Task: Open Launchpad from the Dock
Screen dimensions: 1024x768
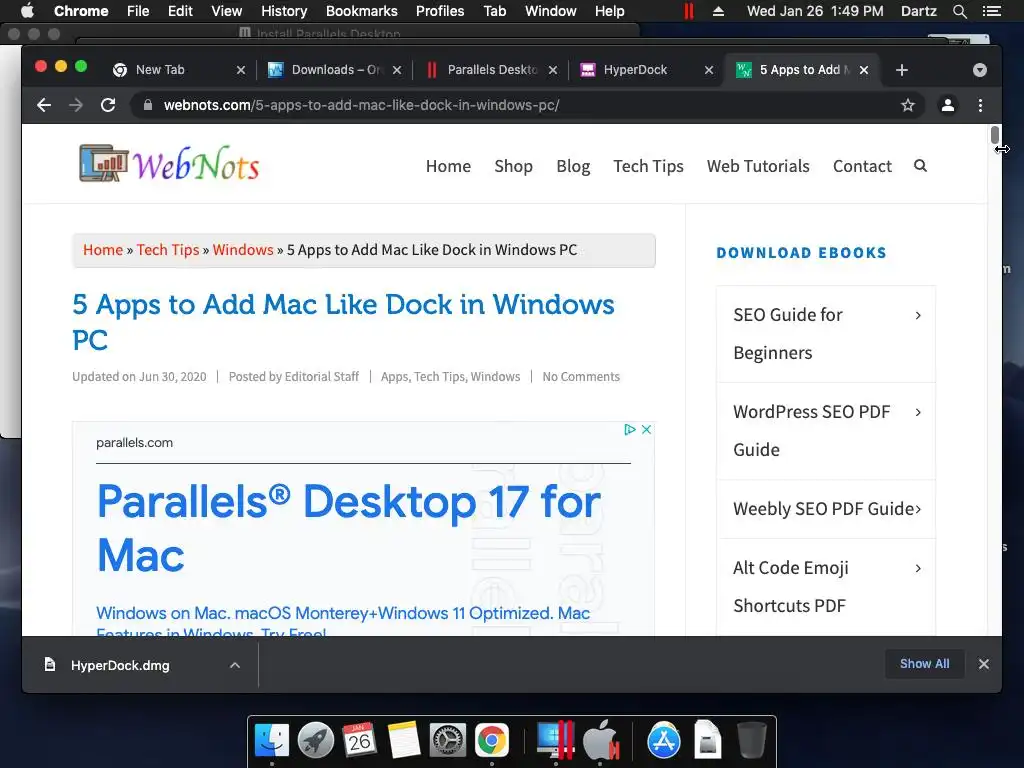Action: pos(316,740)
